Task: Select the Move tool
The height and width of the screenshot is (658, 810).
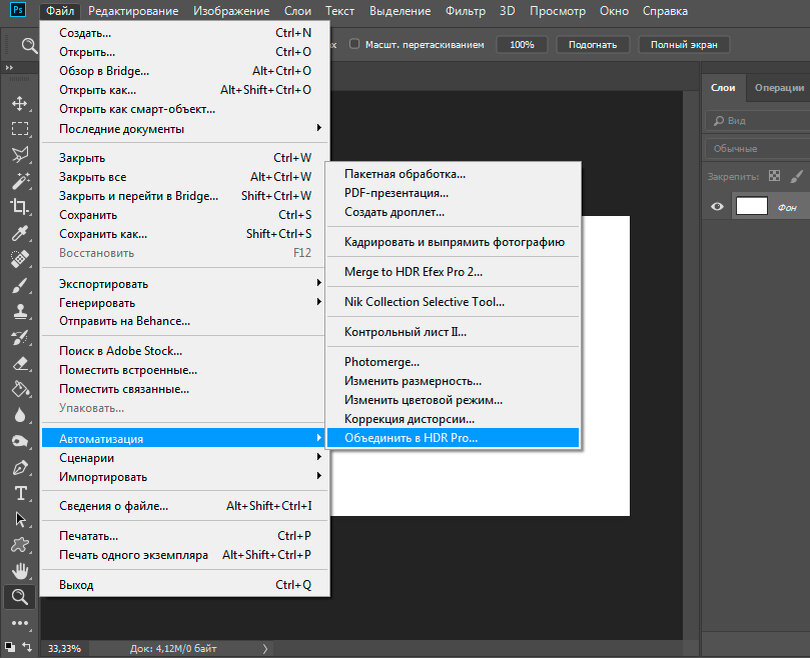Action: [x=20, y=103]
